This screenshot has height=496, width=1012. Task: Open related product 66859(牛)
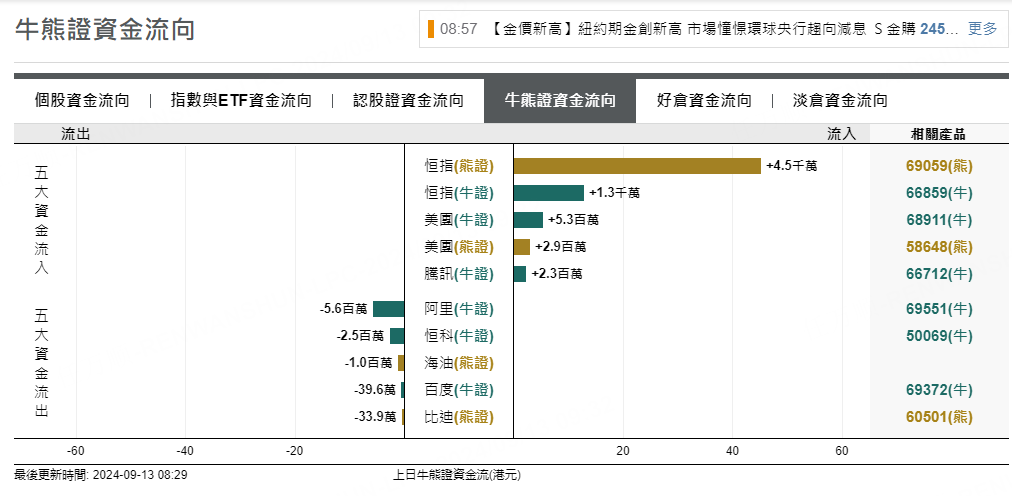[939, 193]
